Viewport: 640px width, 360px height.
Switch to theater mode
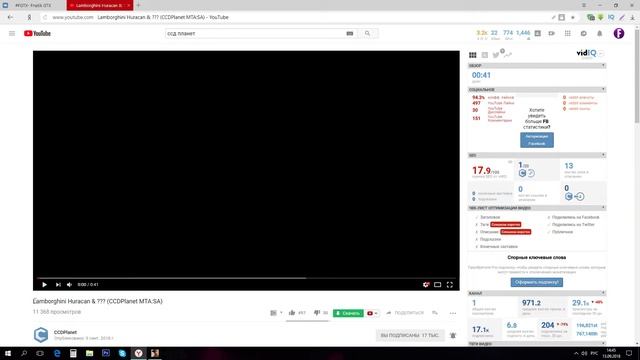(x=438, y=284)
